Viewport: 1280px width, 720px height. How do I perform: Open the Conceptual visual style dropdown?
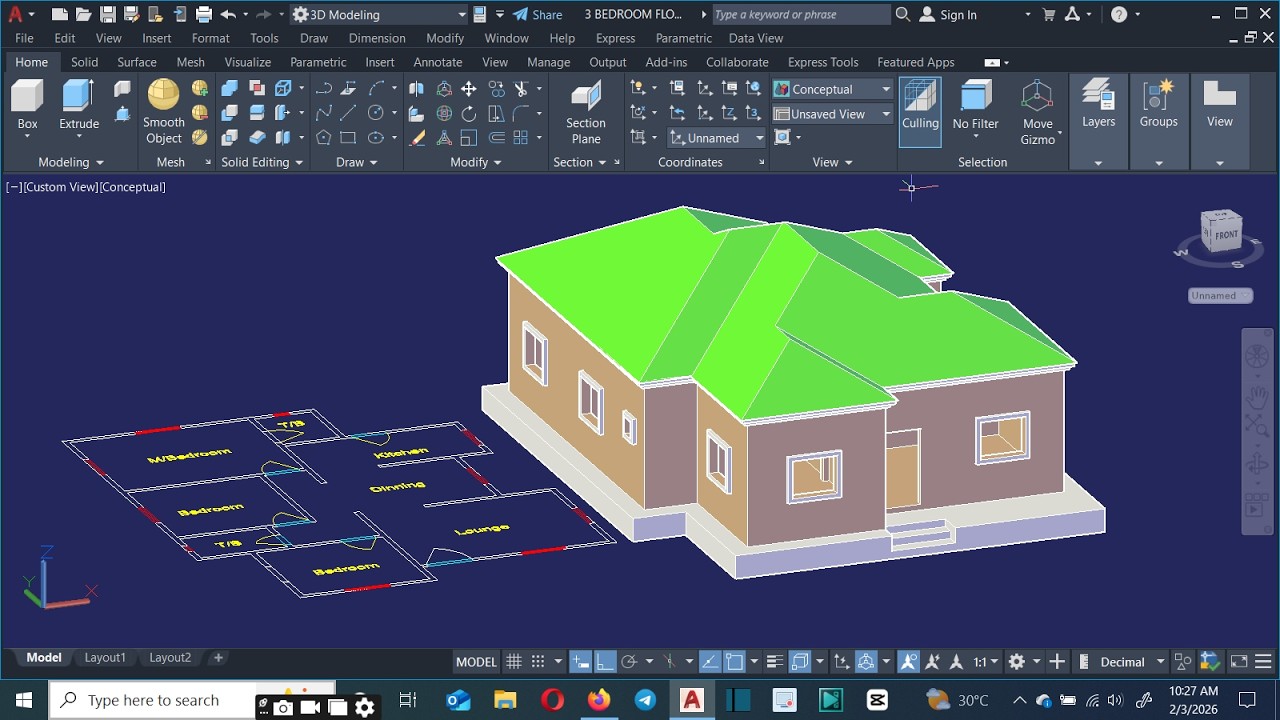click(832, 89)
